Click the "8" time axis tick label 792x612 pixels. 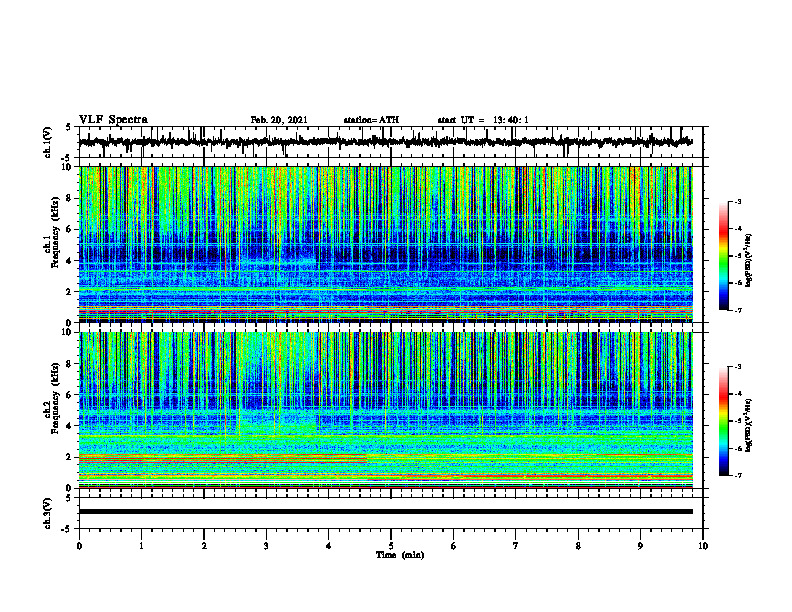point(578,546)
